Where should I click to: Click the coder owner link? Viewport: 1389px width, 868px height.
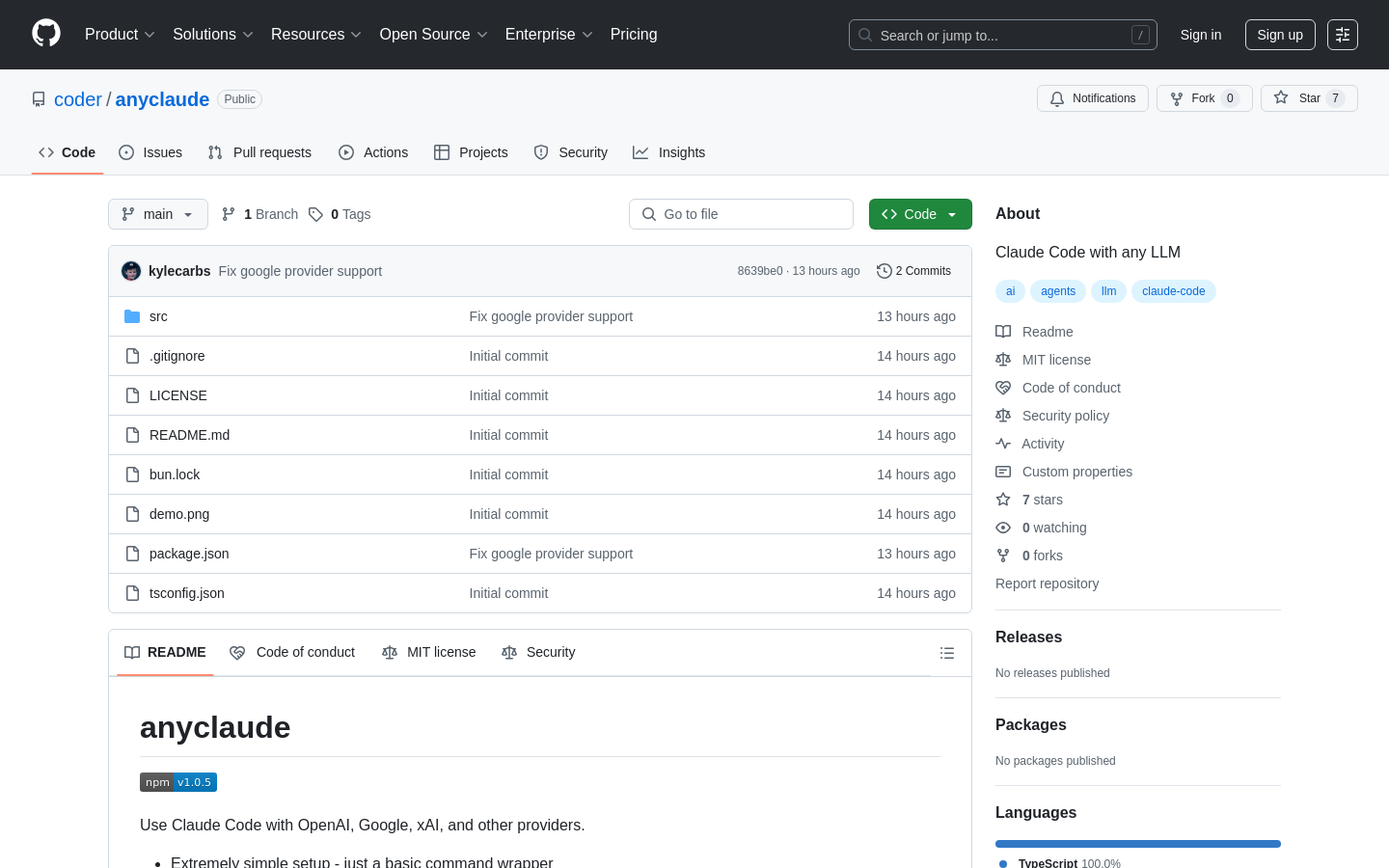point(77,99)
